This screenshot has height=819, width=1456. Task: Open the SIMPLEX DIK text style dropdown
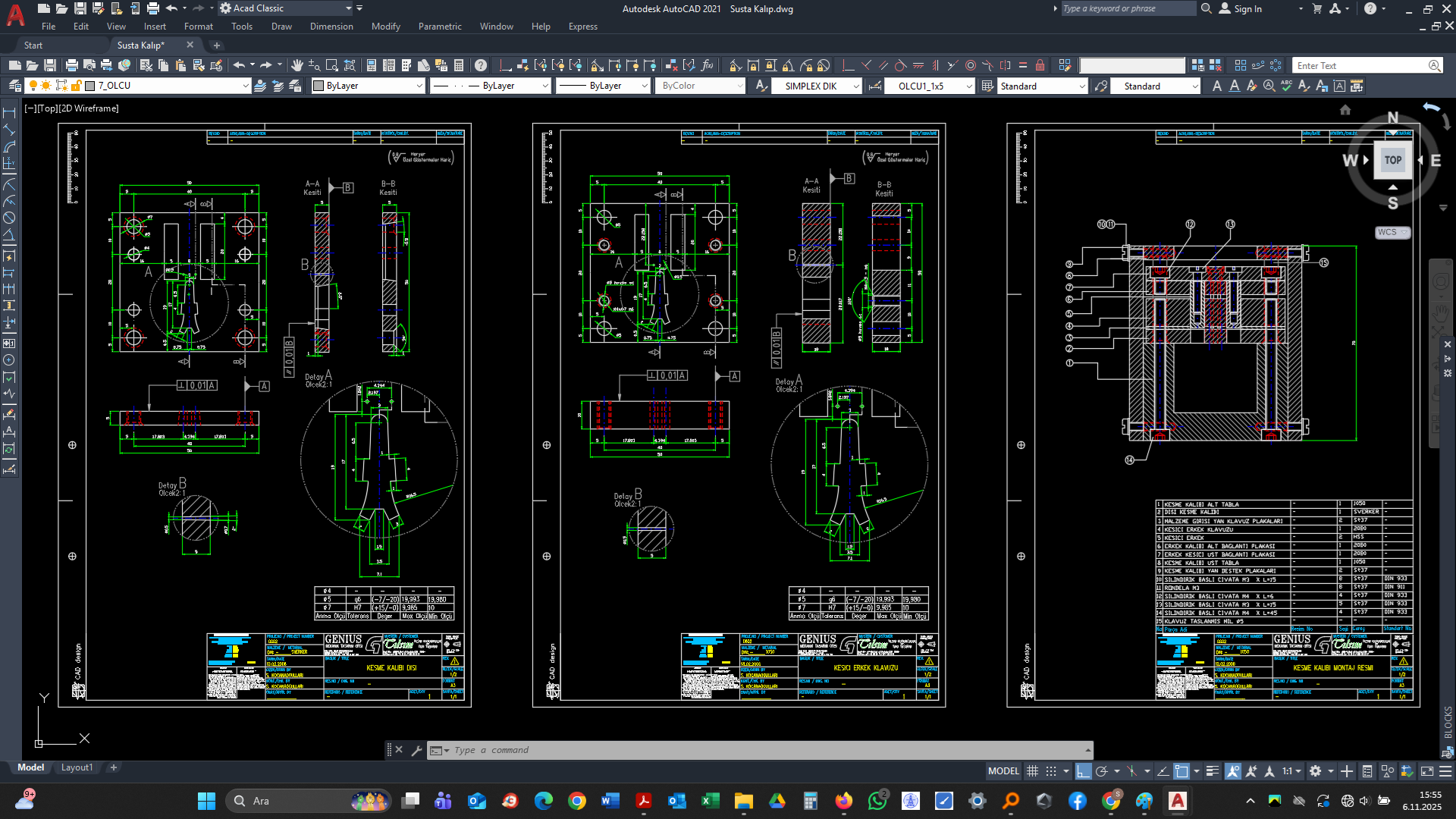[856, 86]
